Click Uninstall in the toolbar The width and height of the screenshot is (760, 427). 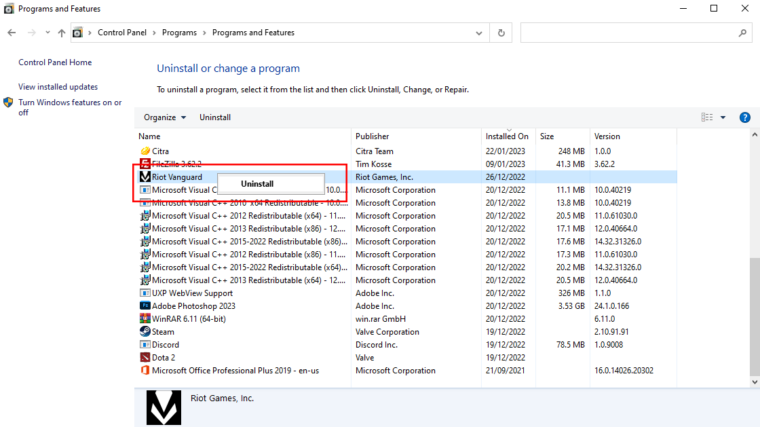tap(215, 117)
